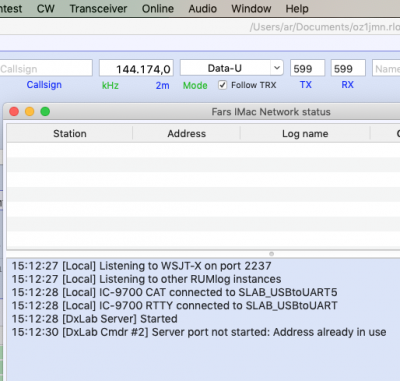Expand the Data-U mode dropdown
Screen dimensions: 400x381
pos(277,68)
